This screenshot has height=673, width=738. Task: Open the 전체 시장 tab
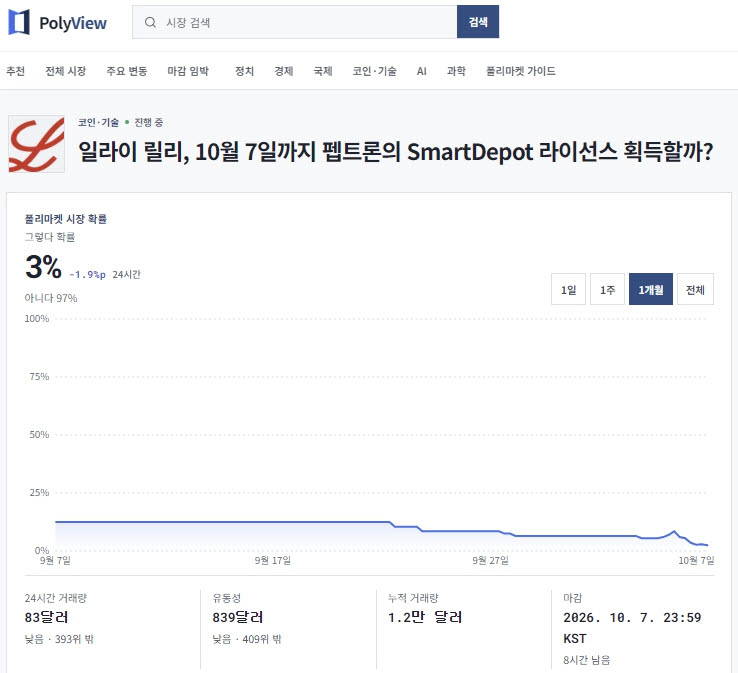click(x=65, y=71)
